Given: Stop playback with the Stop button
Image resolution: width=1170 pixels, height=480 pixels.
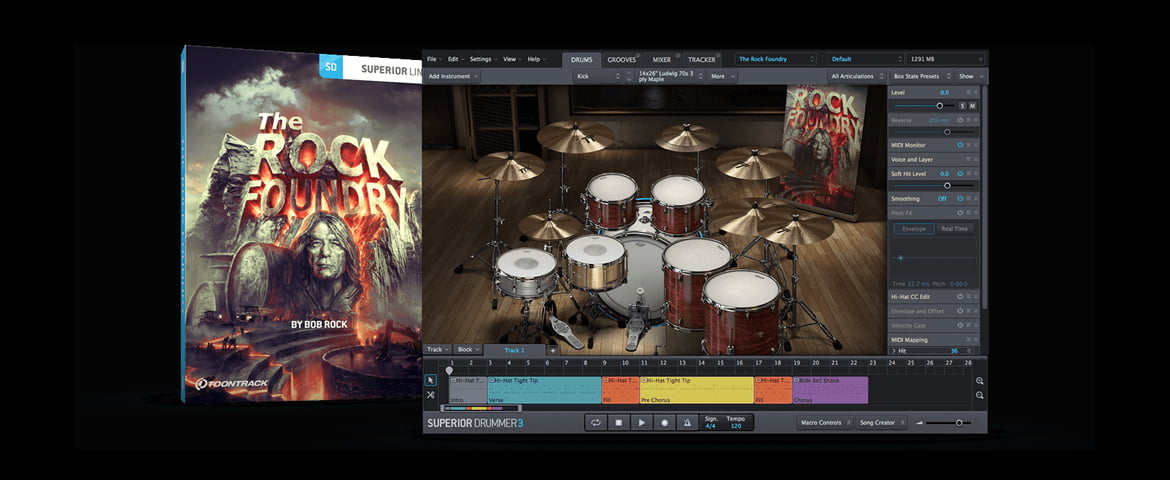Looking at the screenshot, I should point(619,423).
